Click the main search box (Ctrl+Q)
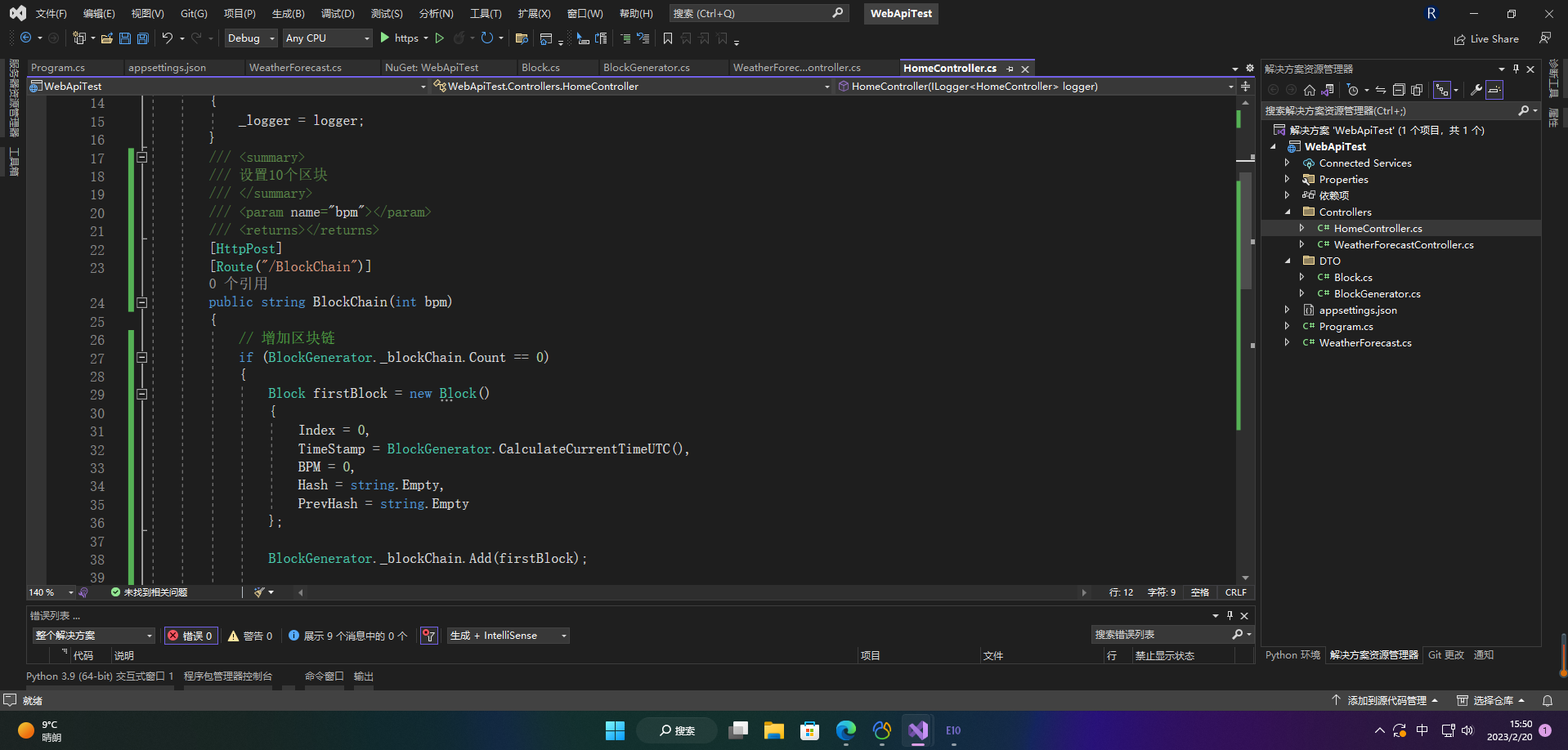 point(759,14)
